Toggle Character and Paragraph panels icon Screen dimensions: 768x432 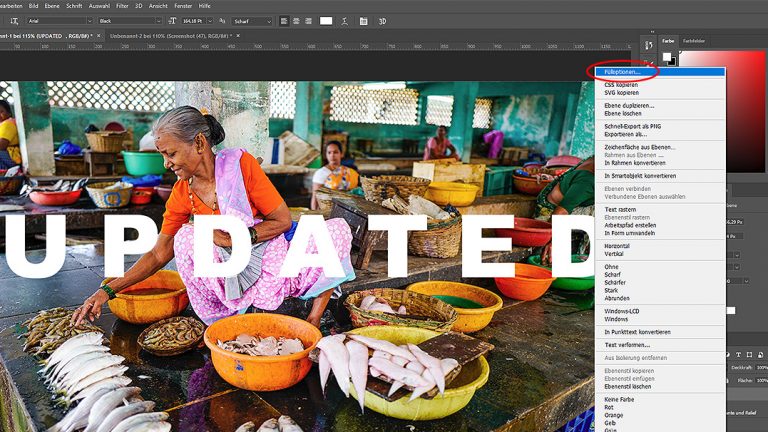tap(363, 21)
